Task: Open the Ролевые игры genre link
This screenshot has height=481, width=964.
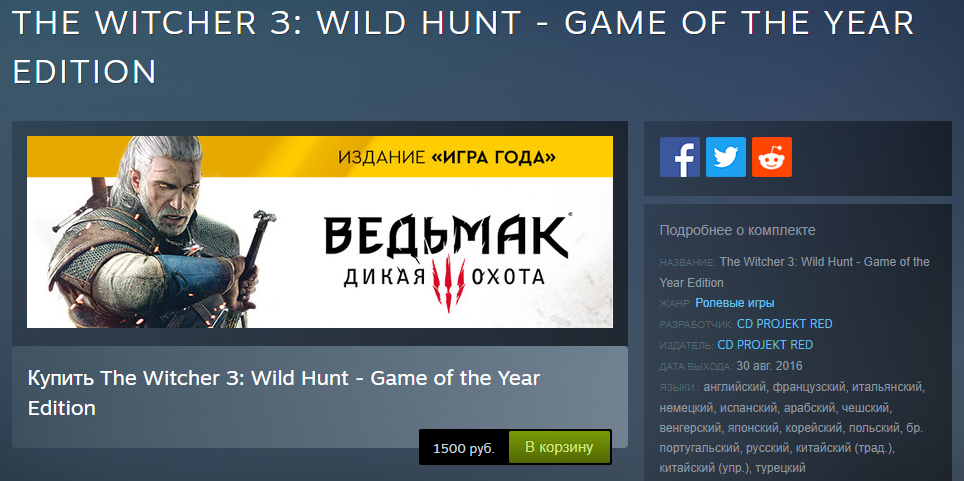Action: 735,303
